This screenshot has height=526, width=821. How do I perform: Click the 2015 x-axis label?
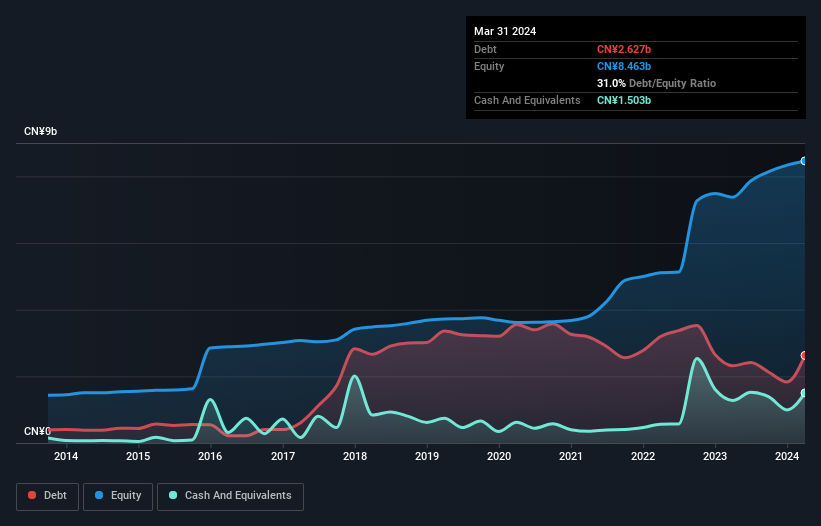138,456
